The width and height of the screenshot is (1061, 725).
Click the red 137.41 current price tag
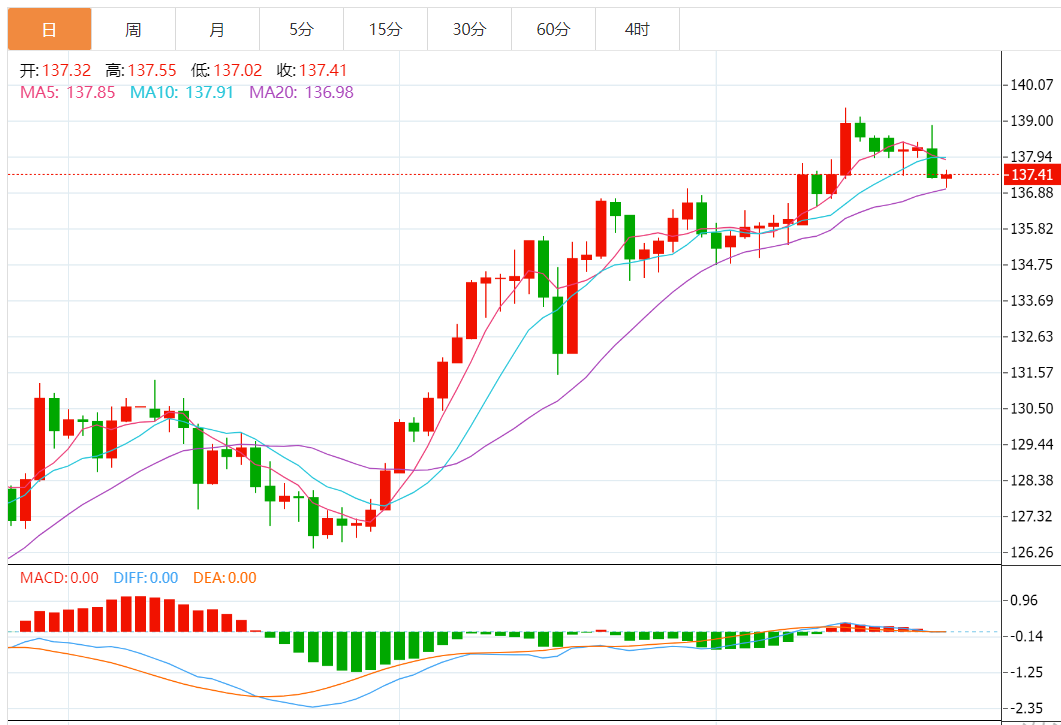click(x=1032, y=175)
